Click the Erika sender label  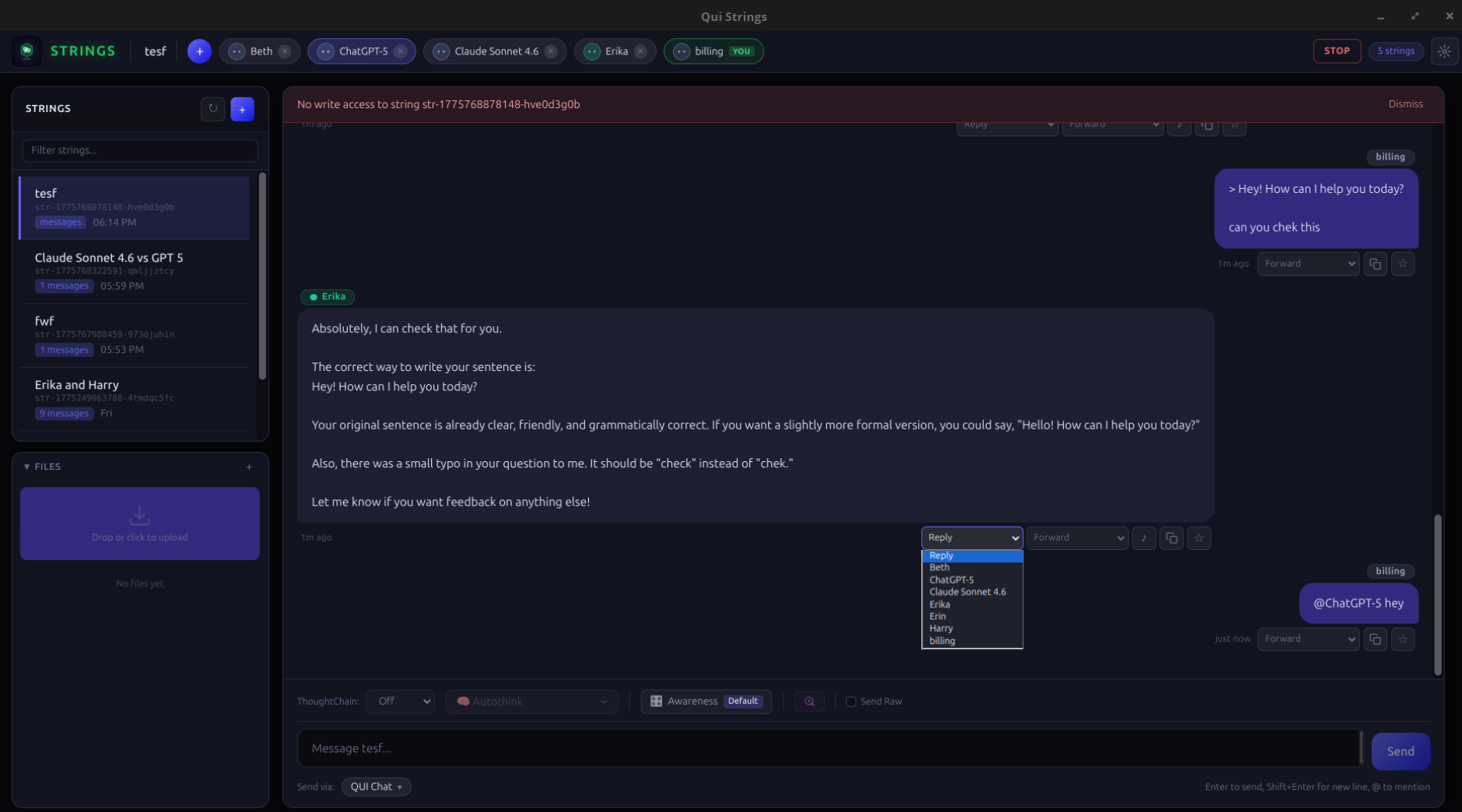[x=328, y=297]
